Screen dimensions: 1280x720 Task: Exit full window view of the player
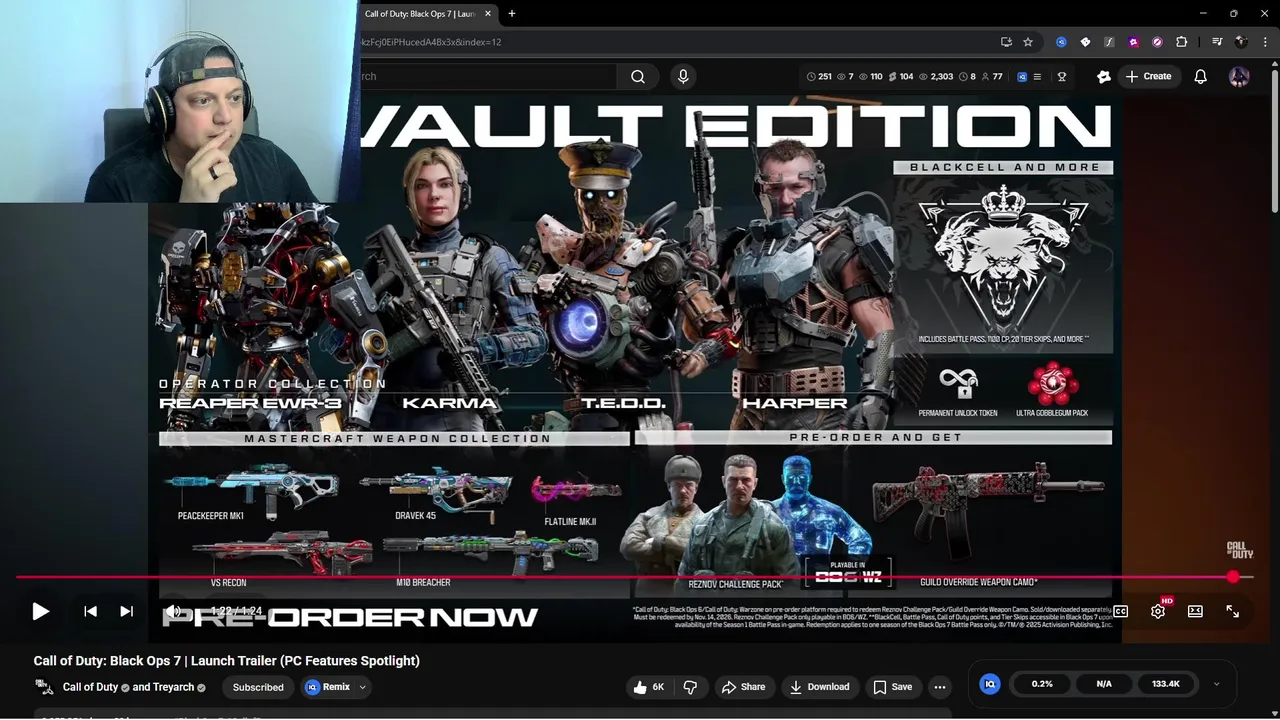click(1232, 611)
